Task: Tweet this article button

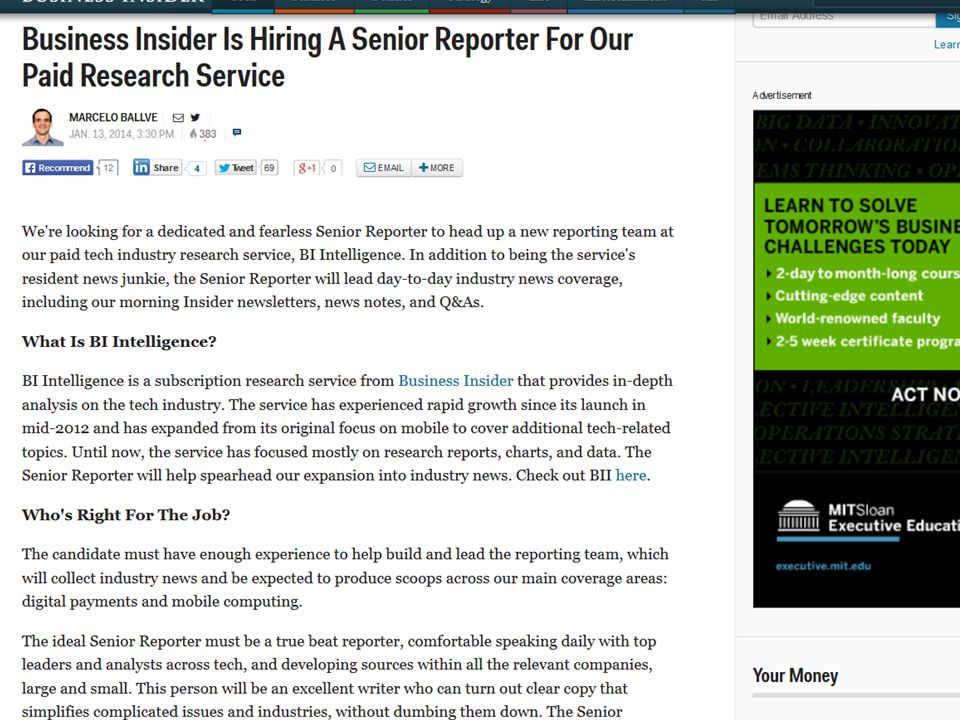Action: tap(235, 168)
